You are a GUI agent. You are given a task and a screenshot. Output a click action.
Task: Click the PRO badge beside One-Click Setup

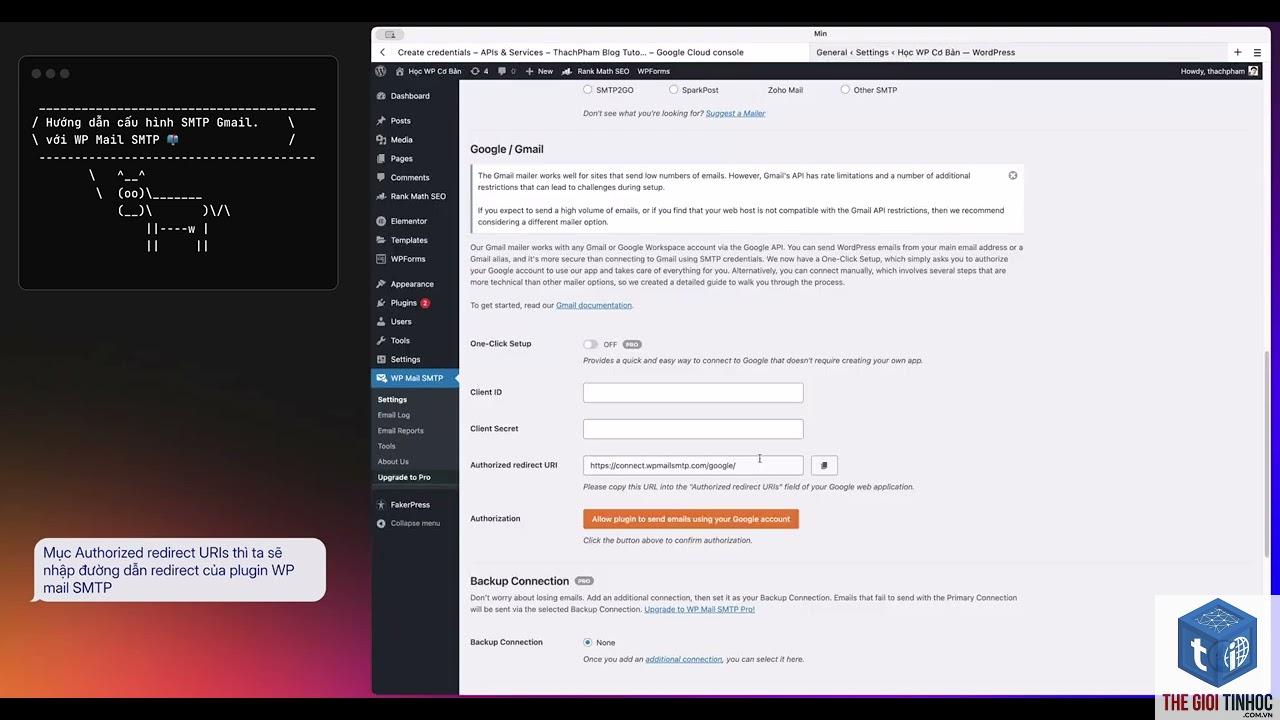coord(632,344)
